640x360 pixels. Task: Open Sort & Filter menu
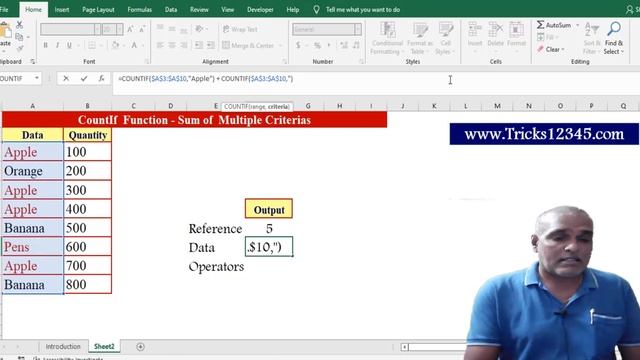591,38
